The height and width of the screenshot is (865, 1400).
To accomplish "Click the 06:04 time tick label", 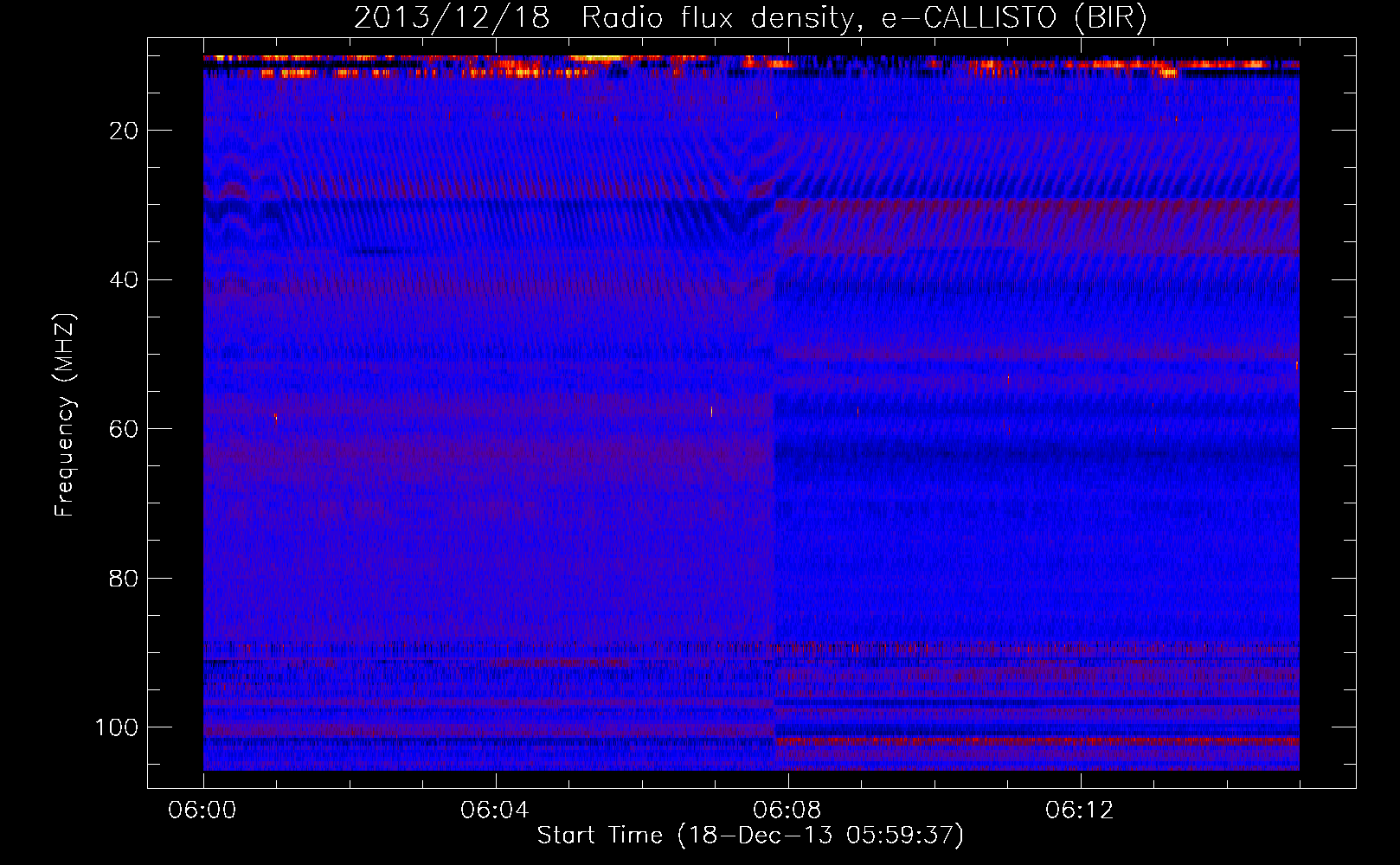I will (x=495, y=811).
